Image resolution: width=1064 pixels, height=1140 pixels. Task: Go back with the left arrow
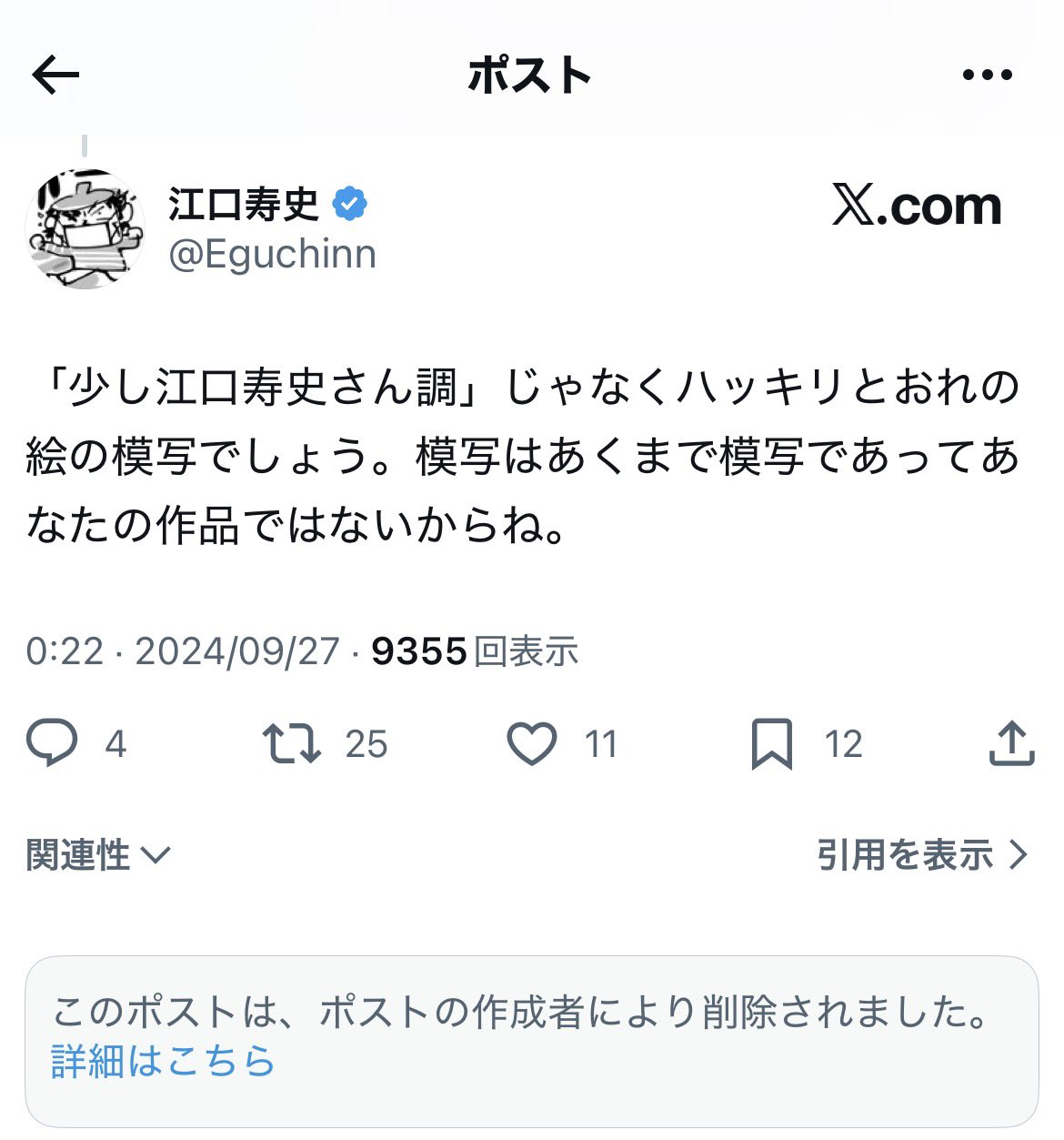55,75
